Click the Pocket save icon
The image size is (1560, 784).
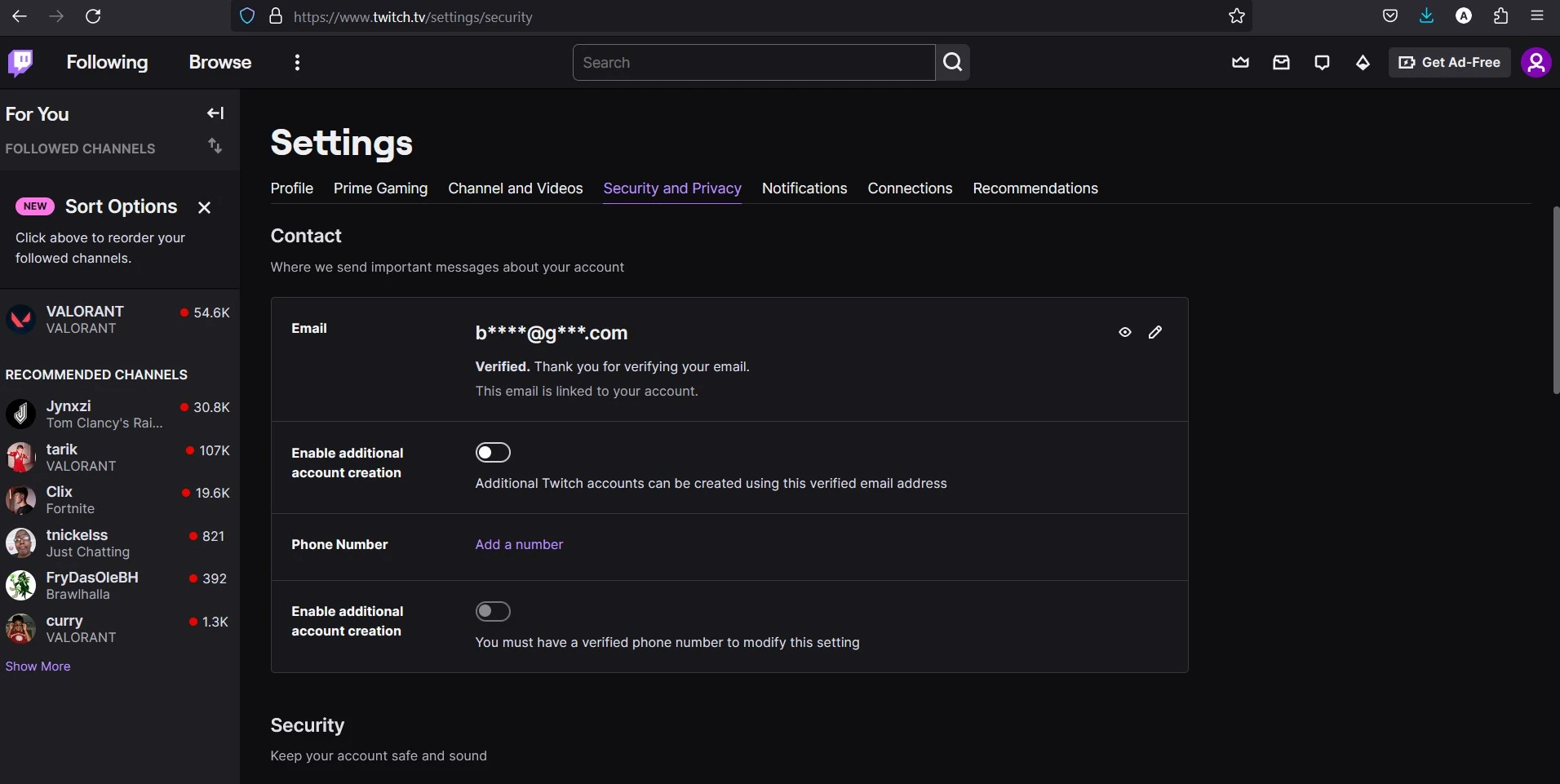click(1391, 16)
